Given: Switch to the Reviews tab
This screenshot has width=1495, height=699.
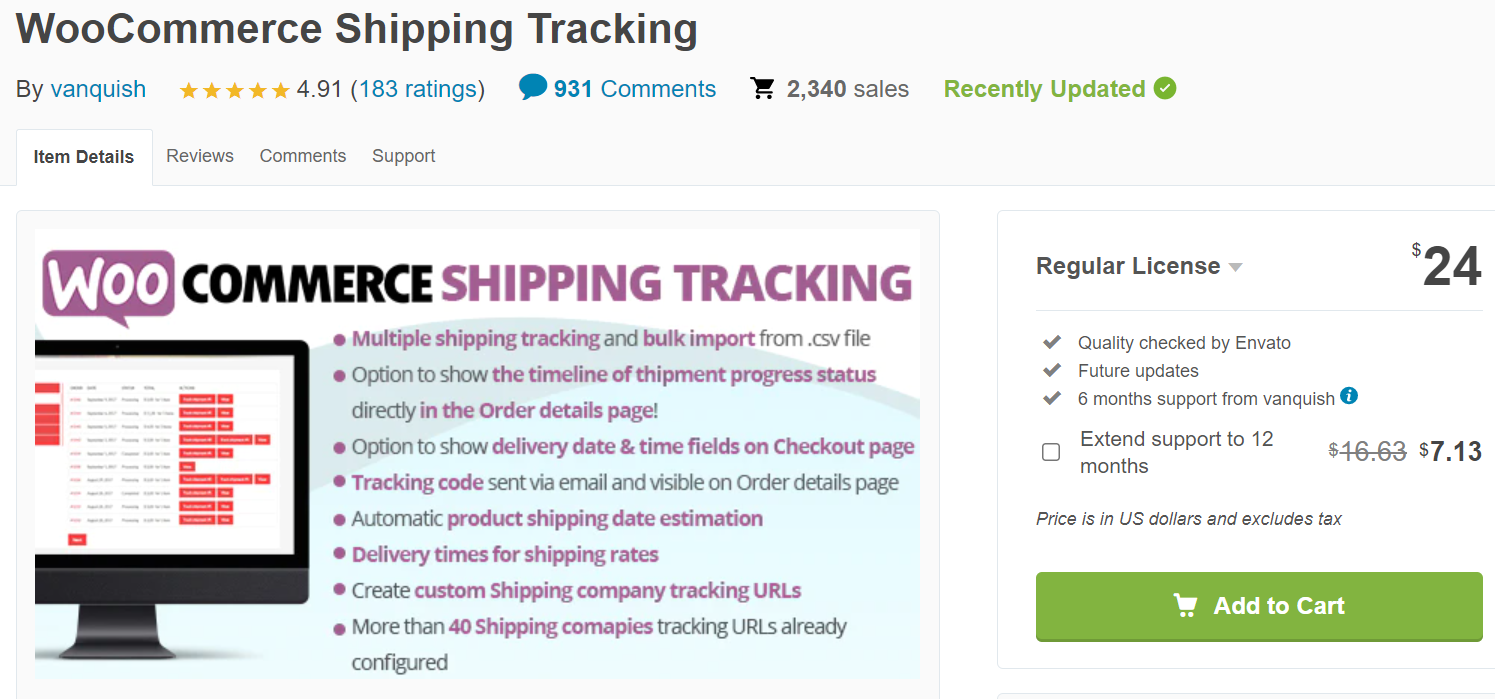Looking at the screenshot, I should click(200, 156).
